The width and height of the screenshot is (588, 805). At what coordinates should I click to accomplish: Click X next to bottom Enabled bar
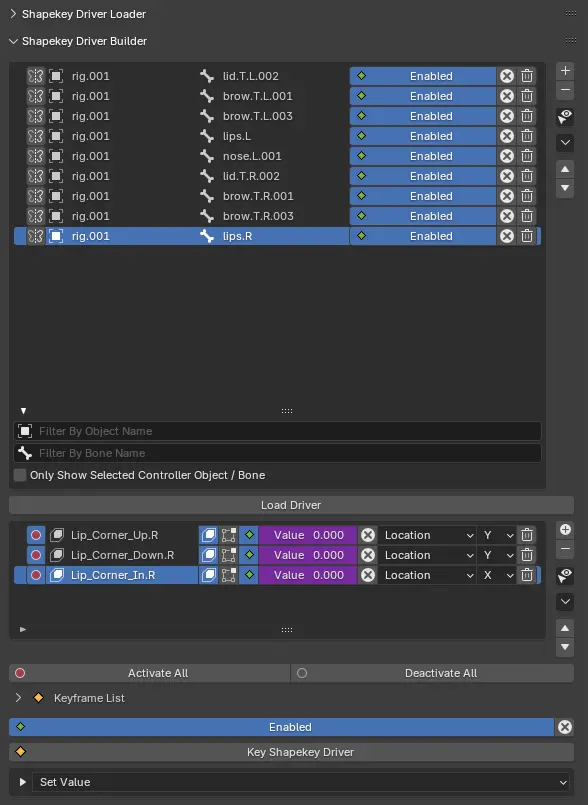(564, 727)
